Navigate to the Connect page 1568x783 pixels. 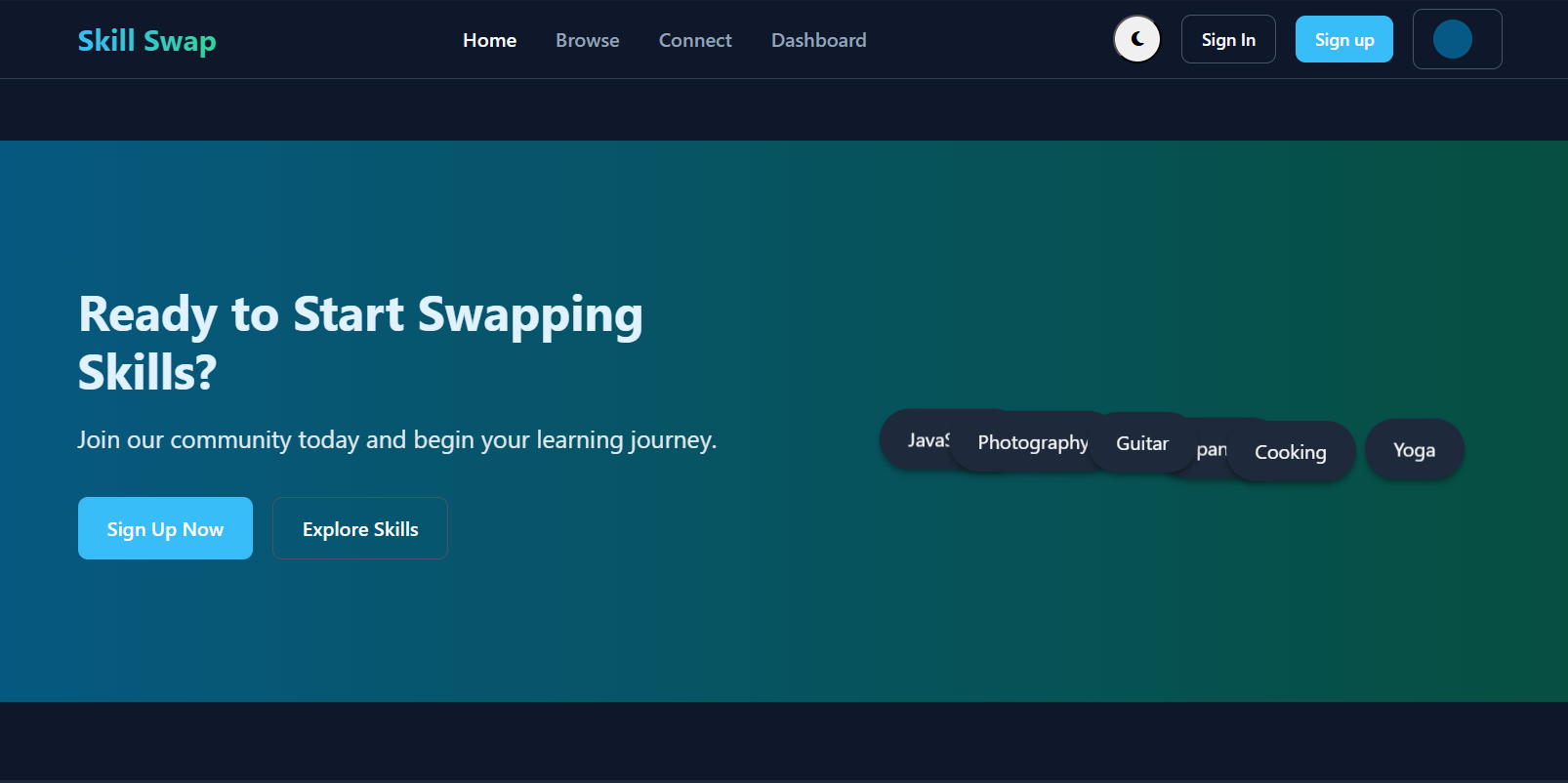point(694,40)
